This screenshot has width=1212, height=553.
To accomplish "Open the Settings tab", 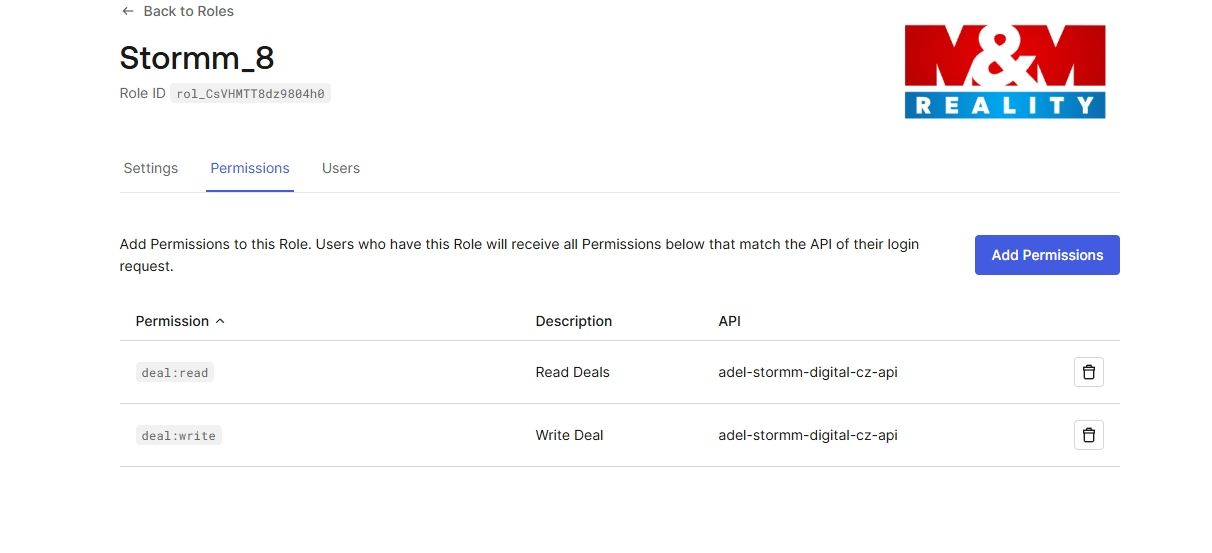I will coord(150,168).
